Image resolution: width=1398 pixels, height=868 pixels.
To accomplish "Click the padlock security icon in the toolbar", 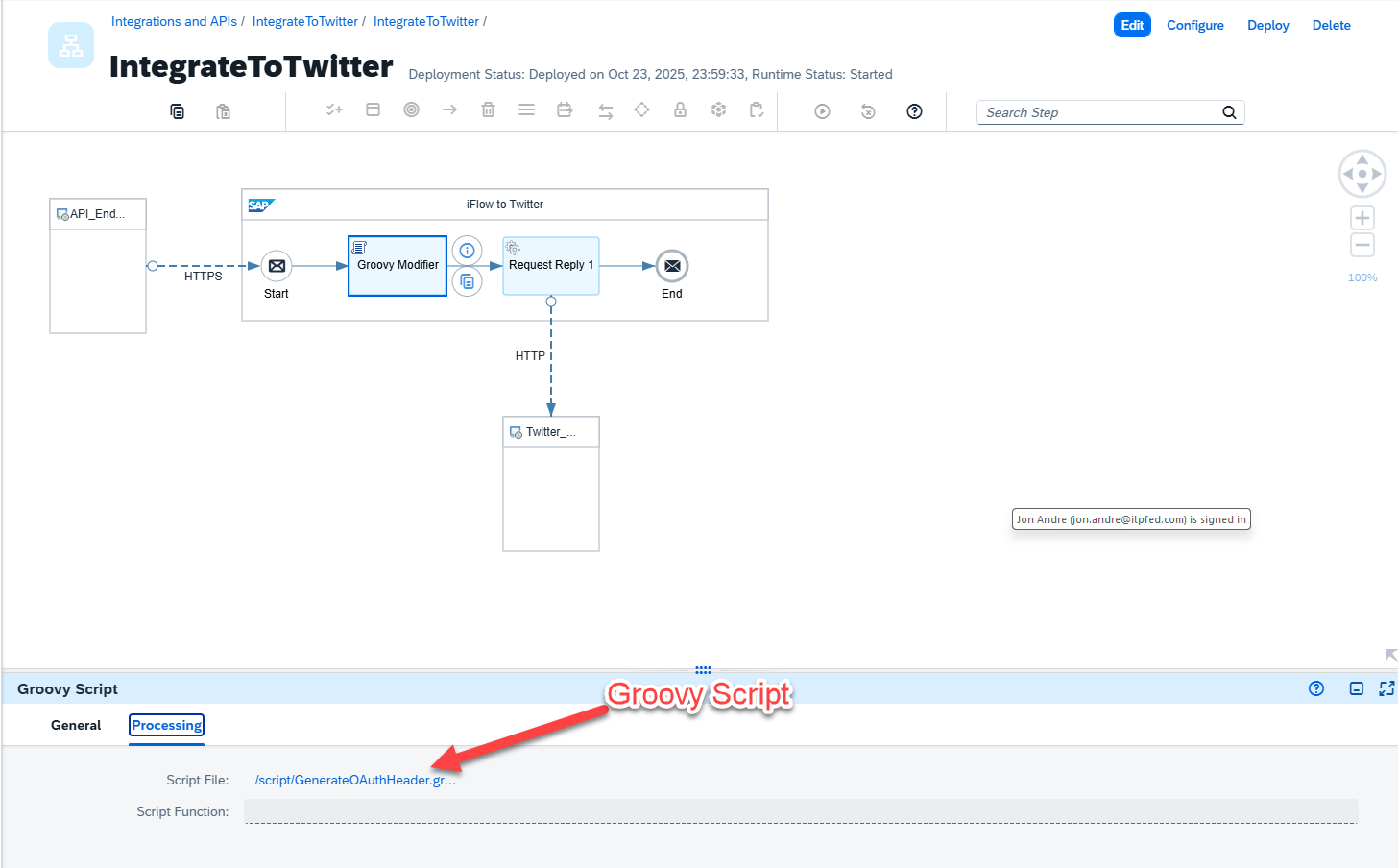I will (x=680, y=110).
